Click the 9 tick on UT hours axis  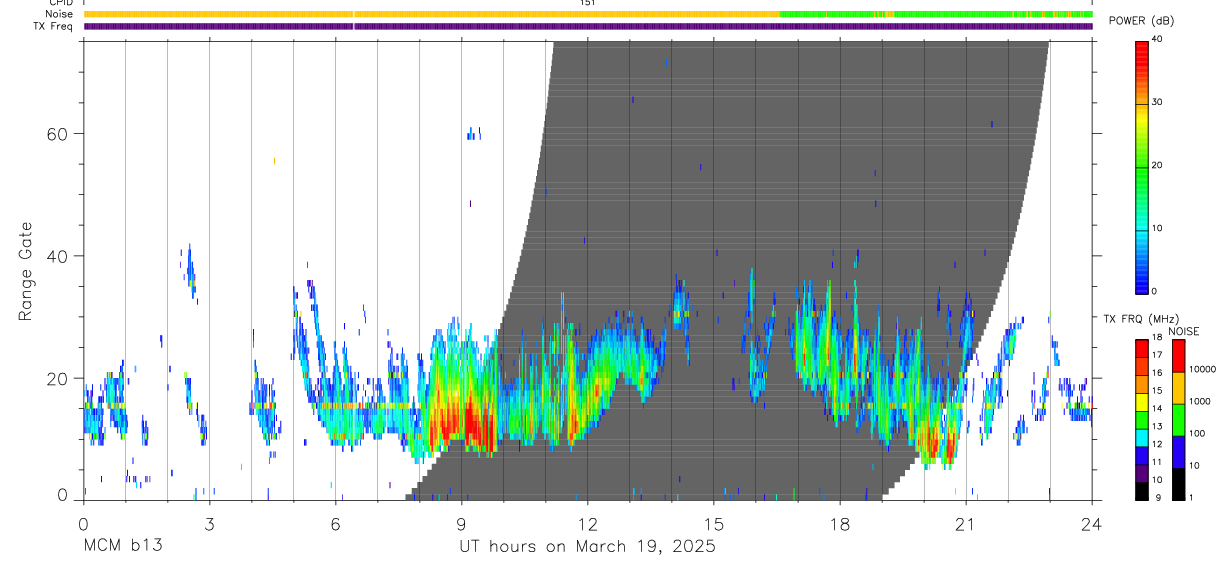[461, 523]
